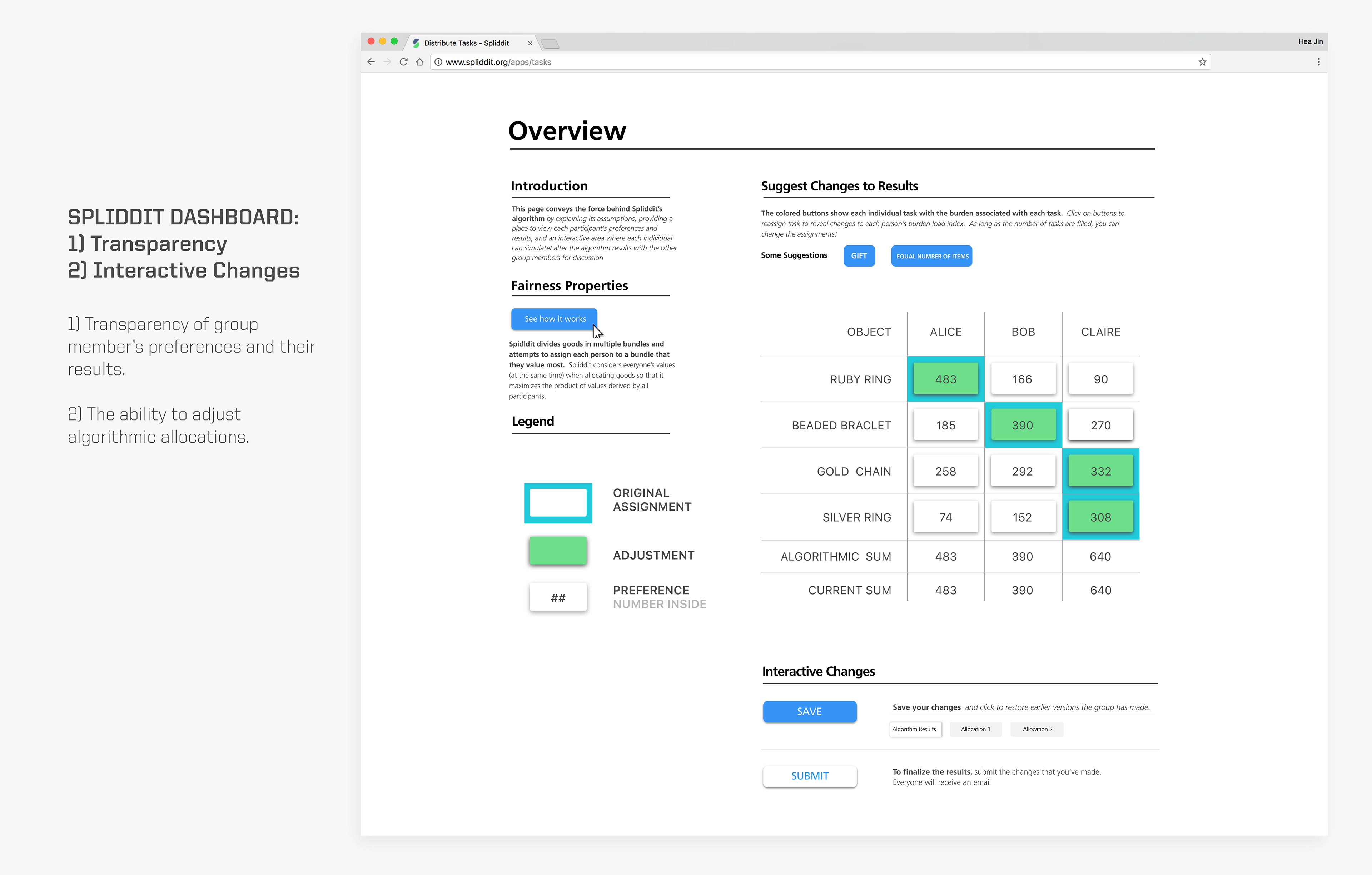1372x875 pixels.
Task: Toggle Claire's Gold Chain cell 332
Action: [x=1101, y=471]
